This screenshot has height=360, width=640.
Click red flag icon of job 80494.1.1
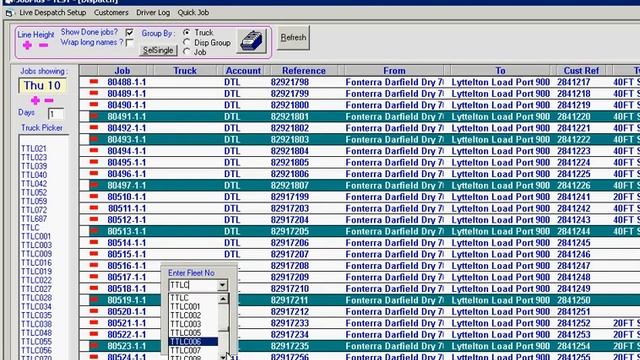tap(94, 151)
